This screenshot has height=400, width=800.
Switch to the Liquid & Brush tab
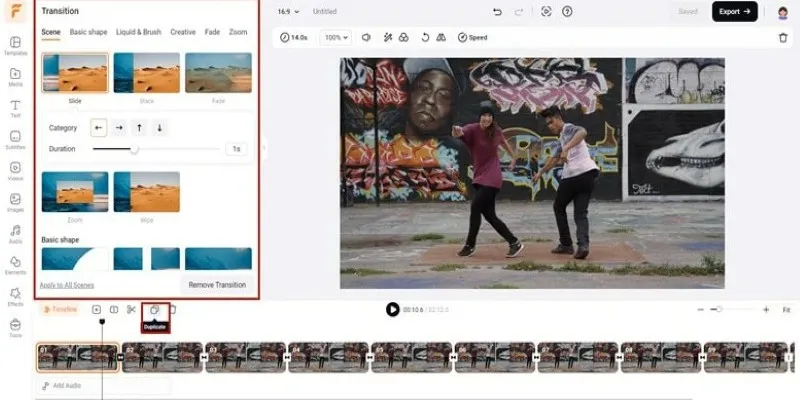[138, 32]
